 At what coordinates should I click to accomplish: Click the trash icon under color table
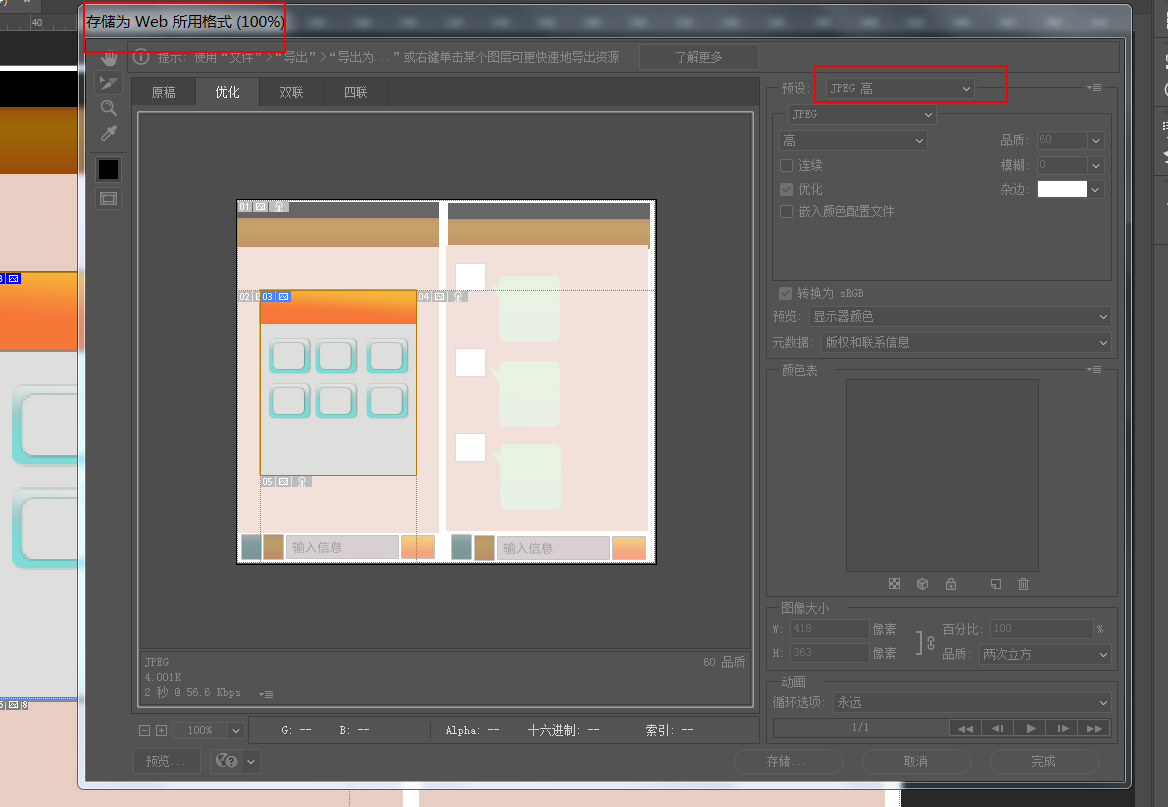coord(1023,584)
